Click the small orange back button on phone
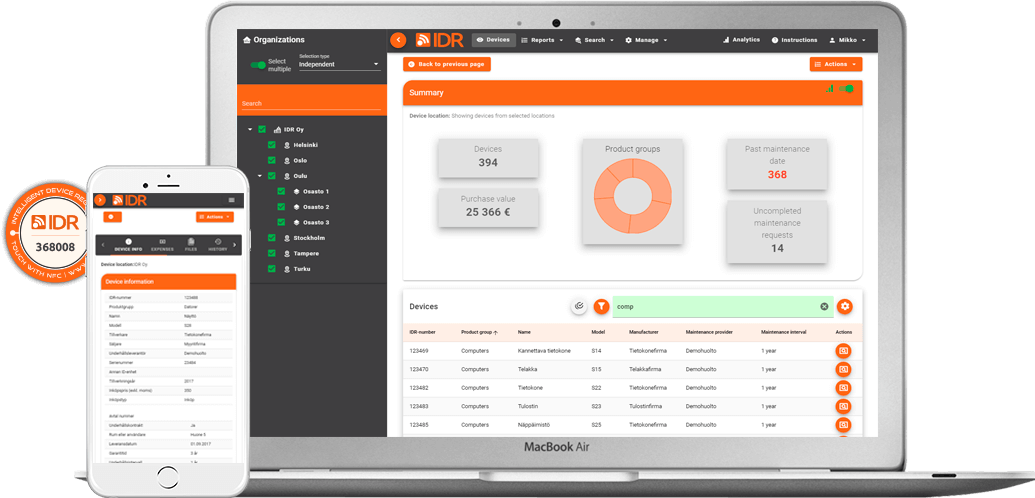1035x498 pixels. tap(112, 217)
